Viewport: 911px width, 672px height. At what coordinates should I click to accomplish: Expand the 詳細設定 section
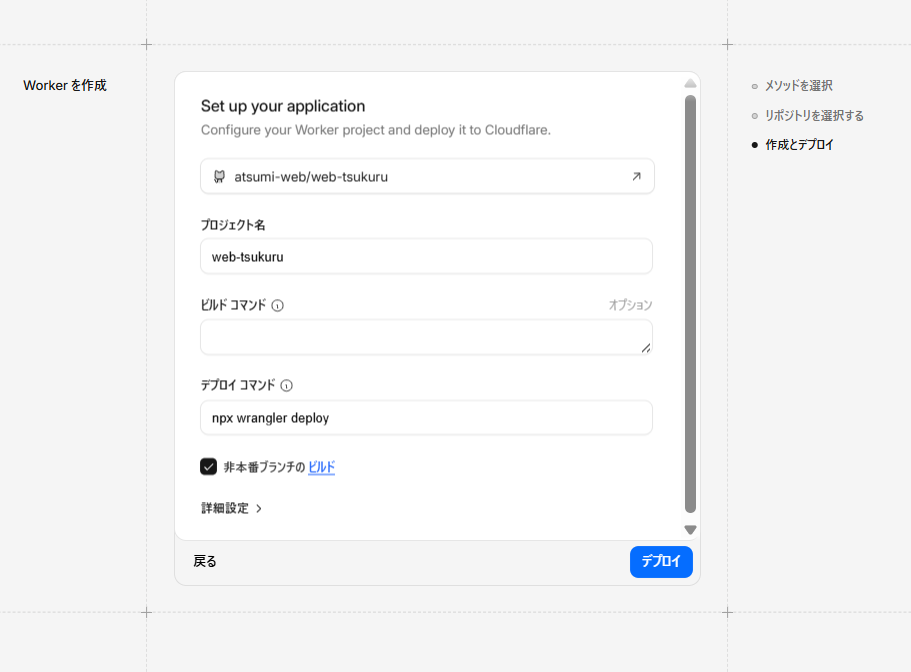coord(232,508)
